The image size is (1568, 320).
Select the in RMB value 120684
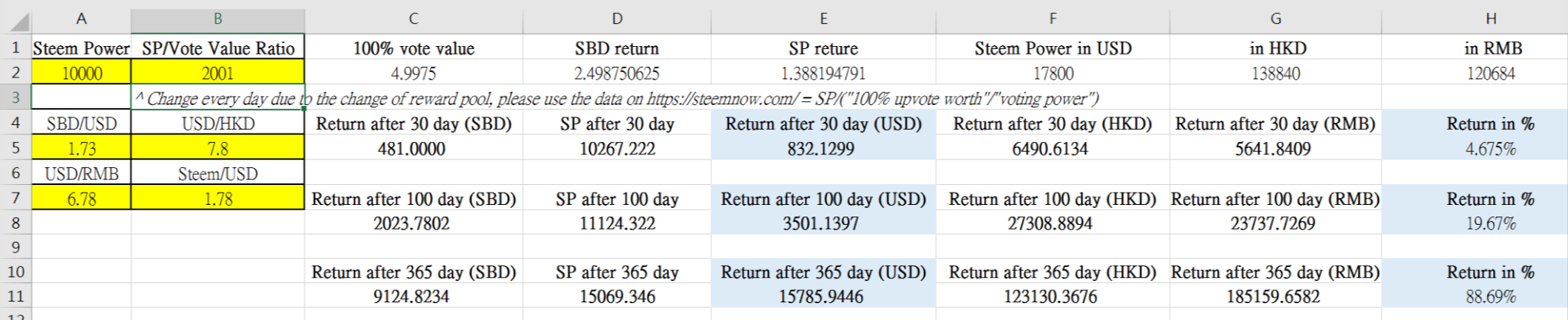tap(1490, 73)
